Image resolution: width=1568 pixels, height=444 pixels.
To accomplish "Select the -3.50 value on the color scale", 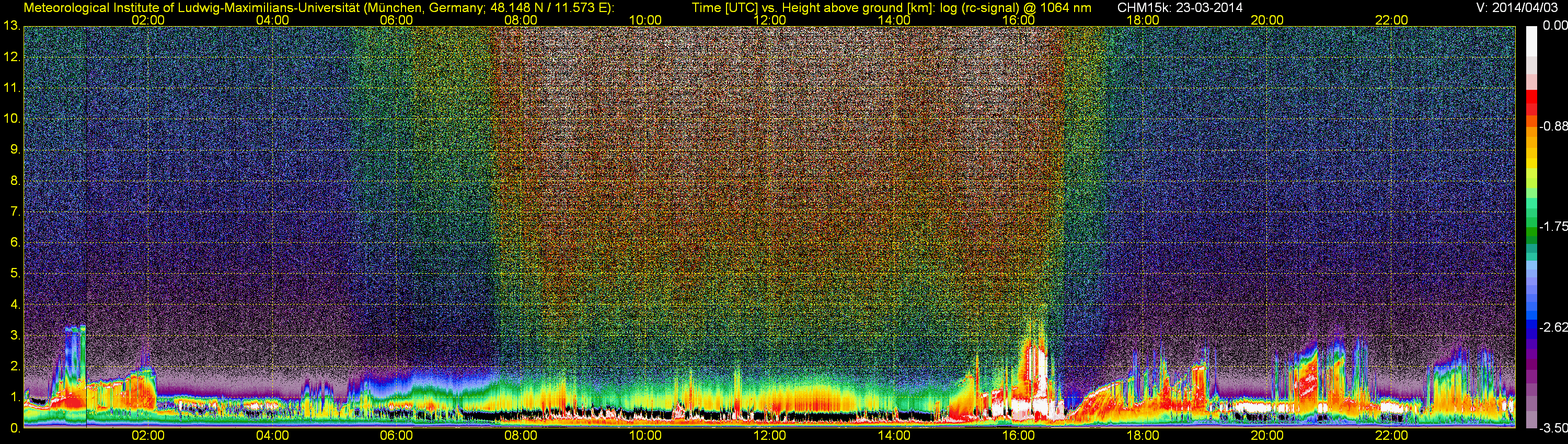I will tap(1553, 428).
